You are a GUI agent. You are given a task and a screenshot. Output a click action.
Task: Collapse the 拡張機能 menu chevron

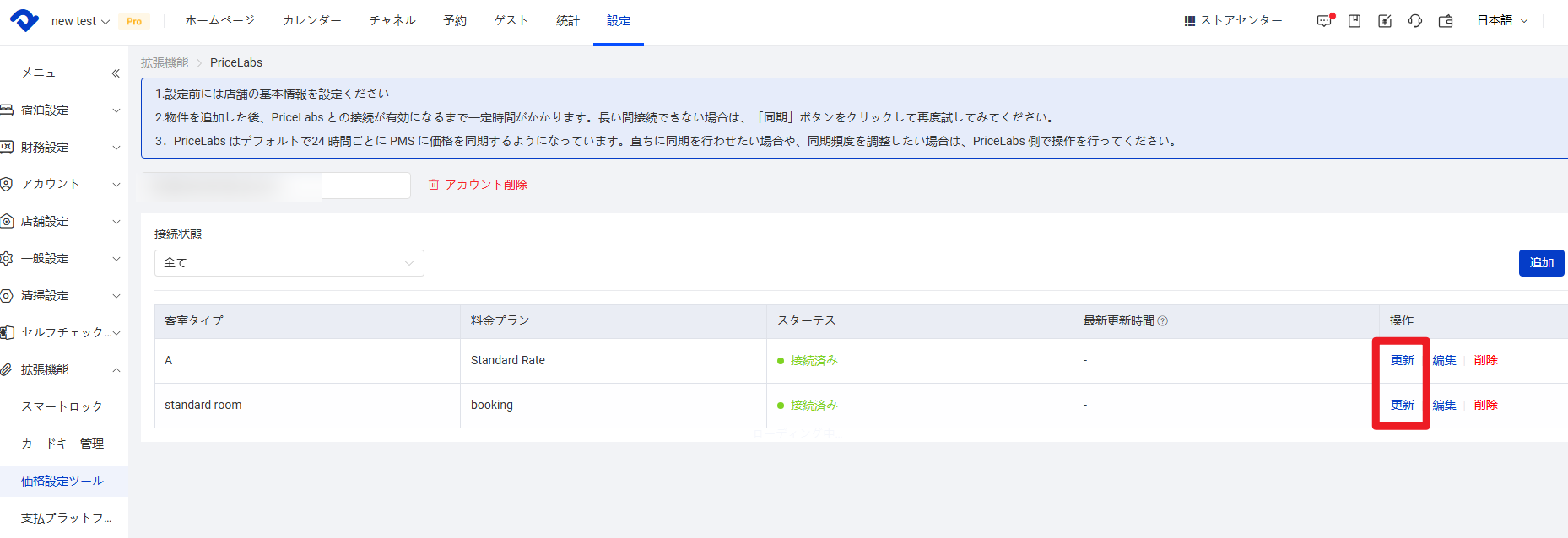(x=116, y=370)
